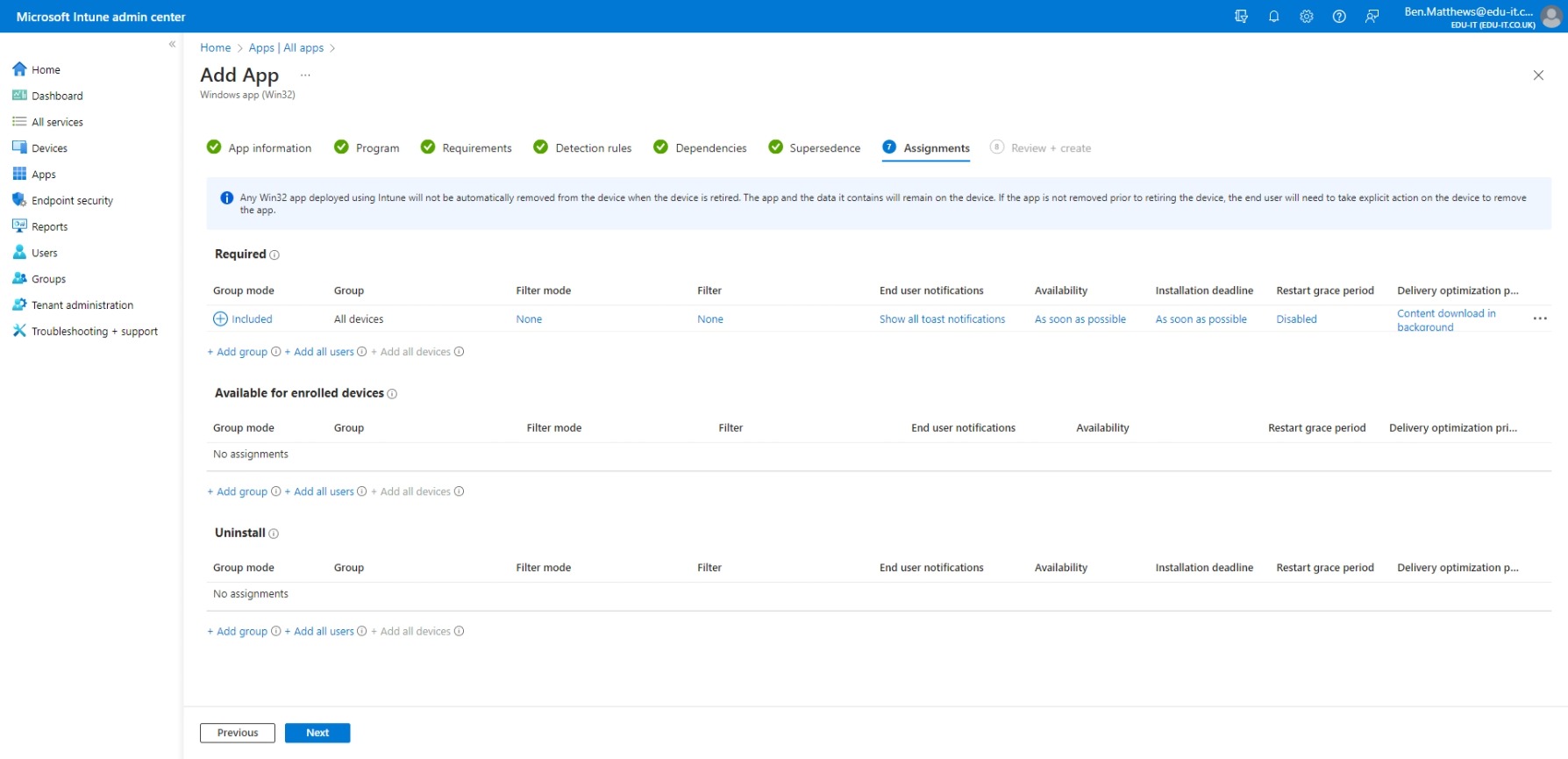The image size is (1568, 759).
Task: Click the info icon beside Required
Action: [274, 255]
